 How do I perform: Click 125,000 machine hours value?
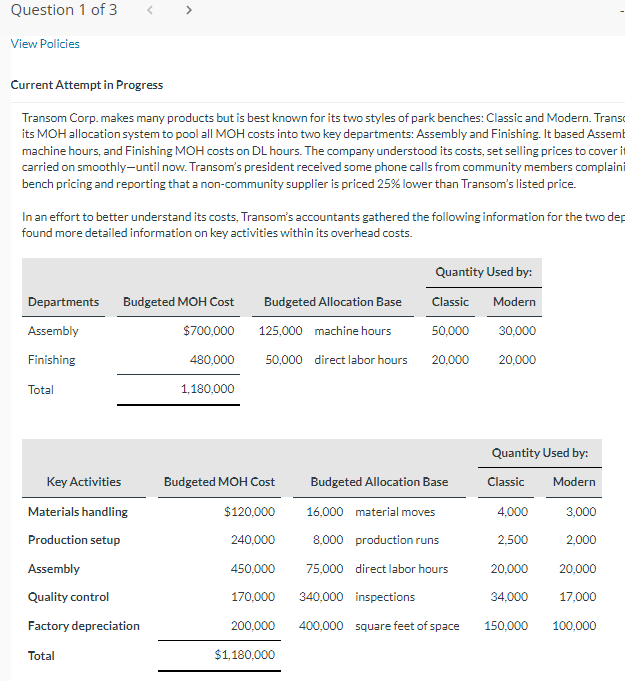(x=281, y=331)
